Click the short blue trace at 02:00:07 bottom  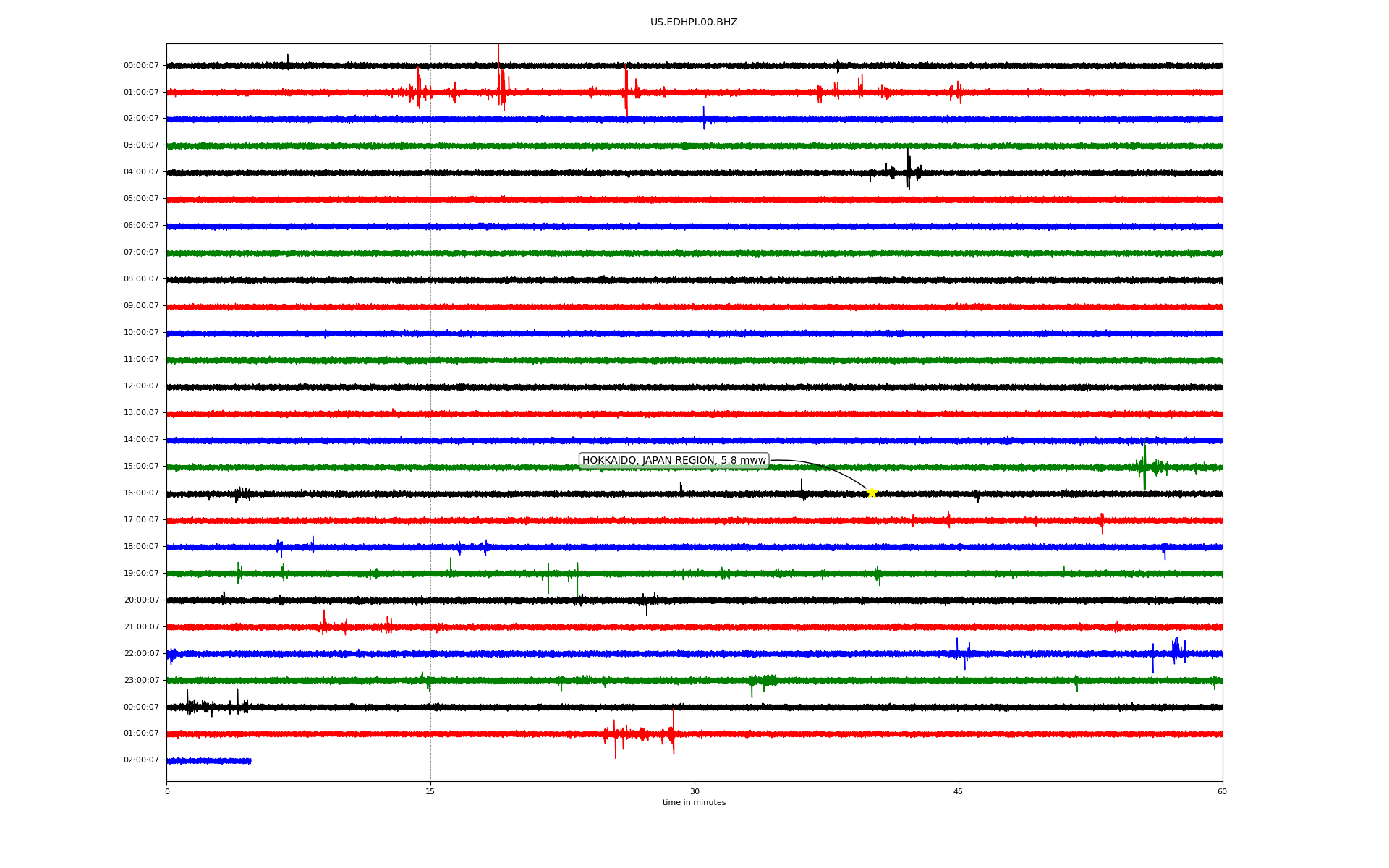tap(209, 761)
